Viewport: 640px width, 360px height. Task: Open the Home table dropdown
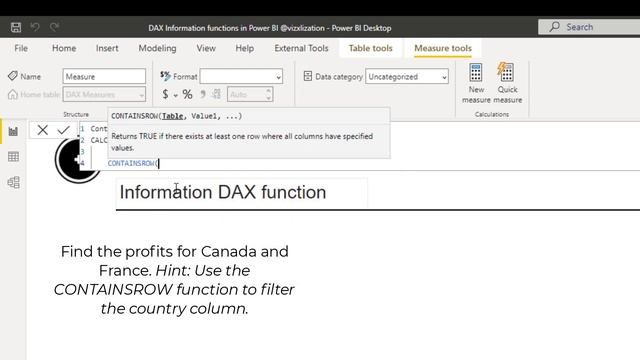104,94
